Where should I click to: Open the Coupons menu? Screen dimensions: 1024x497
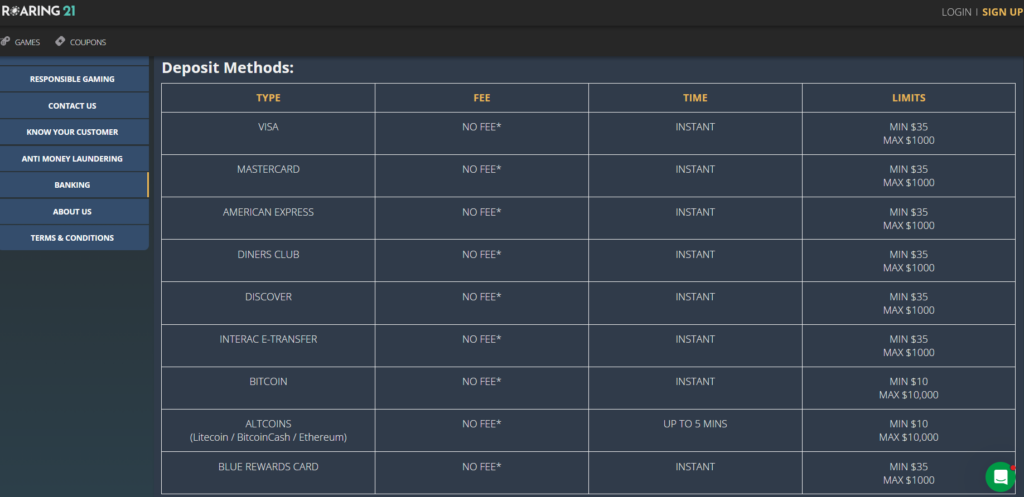click(88, 42)
